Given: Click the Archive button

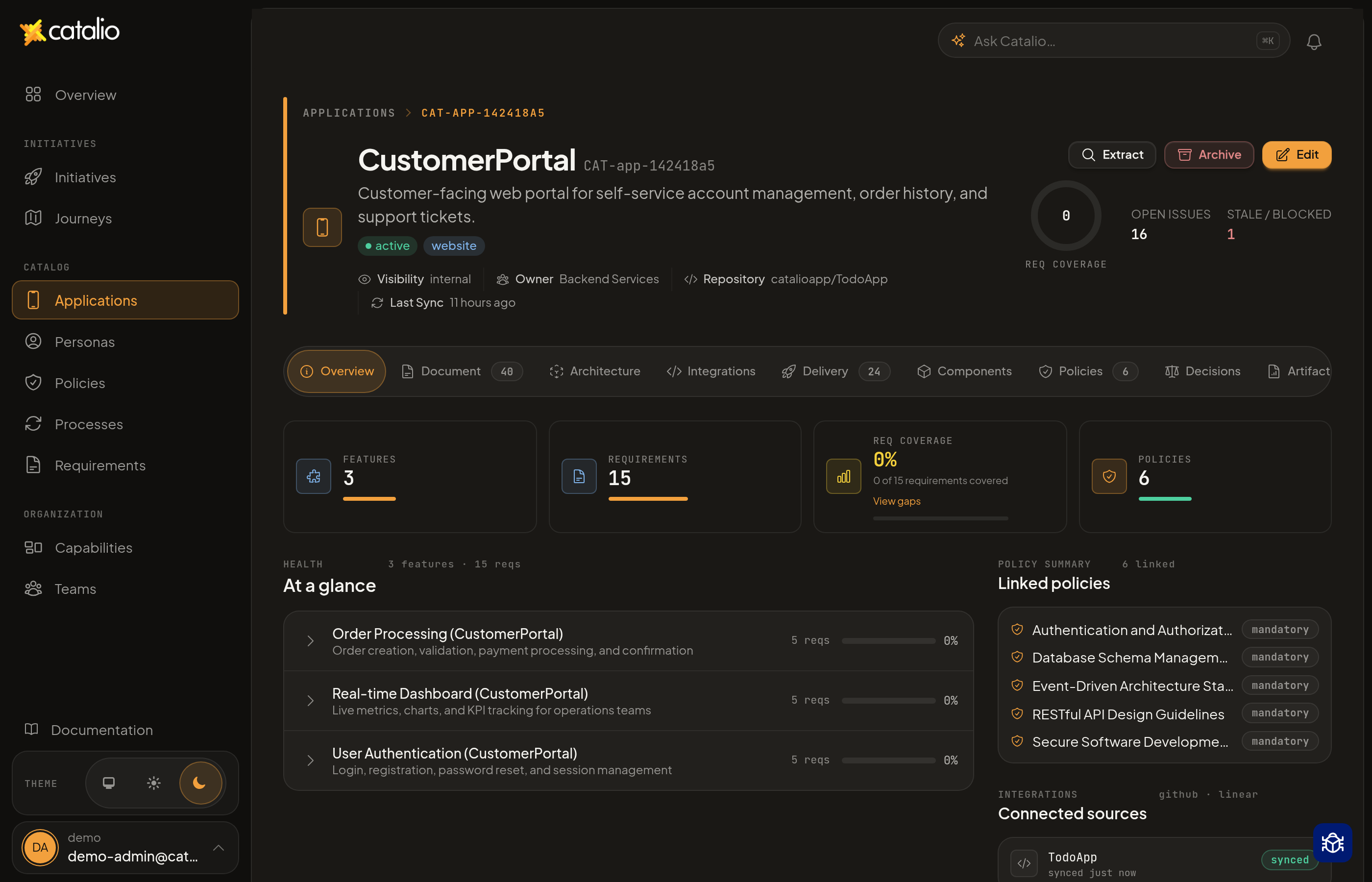Looking at the screenshot, I should tap(1209, 155).
